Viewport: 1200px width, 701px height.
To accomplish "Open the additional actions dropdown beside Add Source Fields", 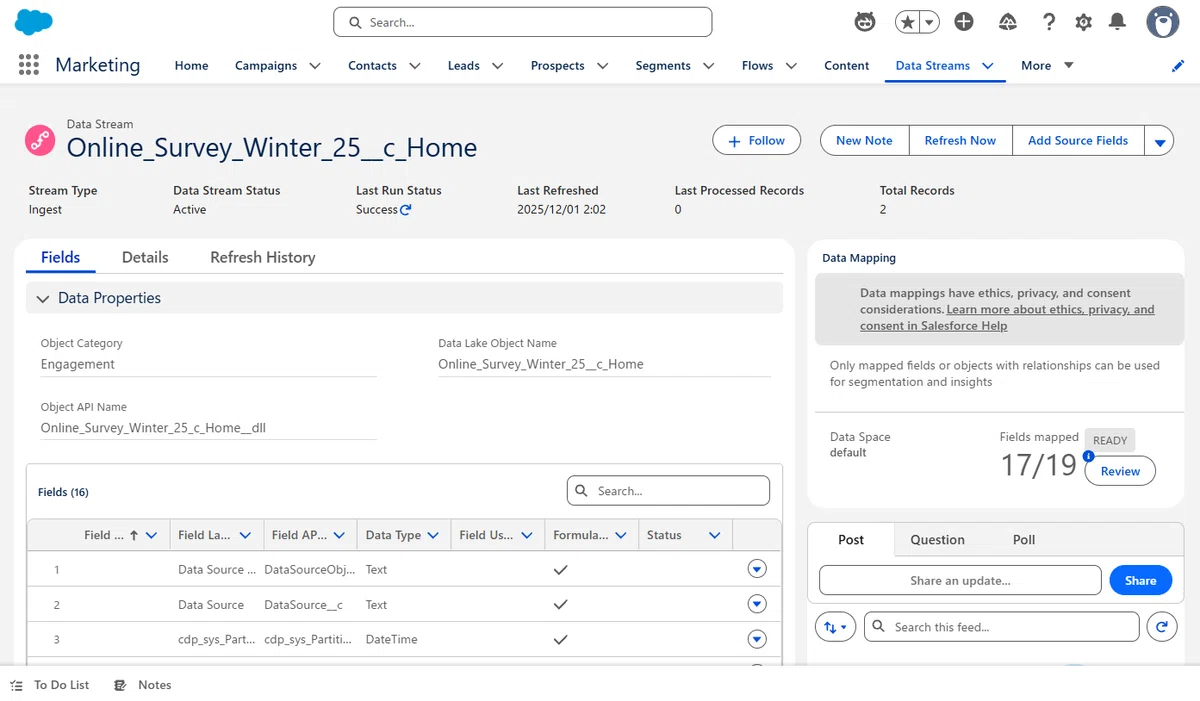I will [1159, 141].
